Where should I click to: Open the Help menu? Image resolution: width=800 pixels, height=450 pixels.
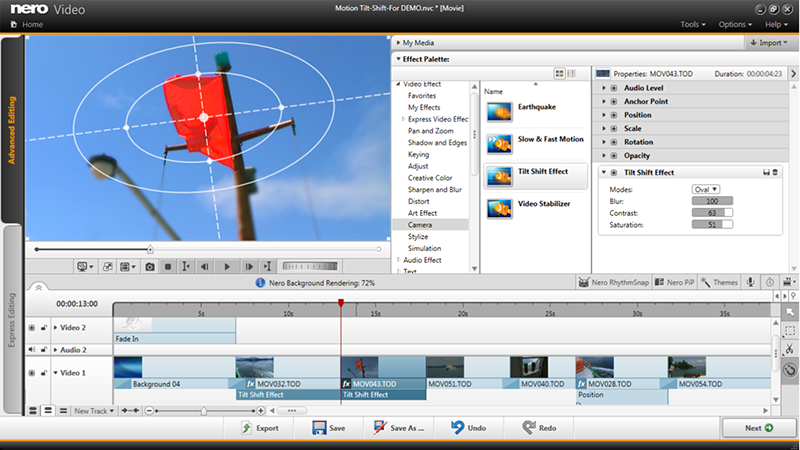(x=776, y=24)
